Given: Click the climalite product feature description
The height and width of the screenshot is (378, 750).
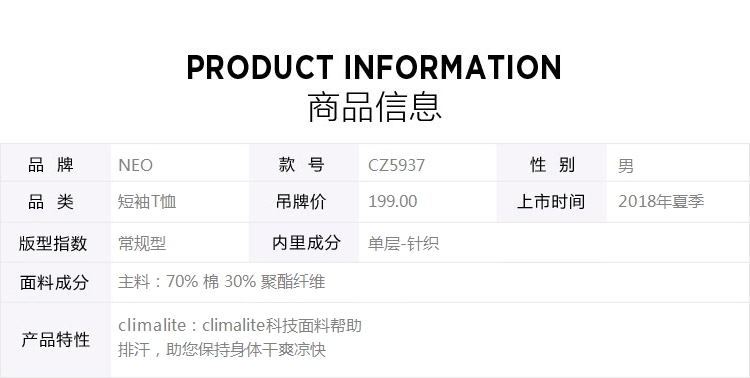Looking at the screenshot, I should coord(240,337).
